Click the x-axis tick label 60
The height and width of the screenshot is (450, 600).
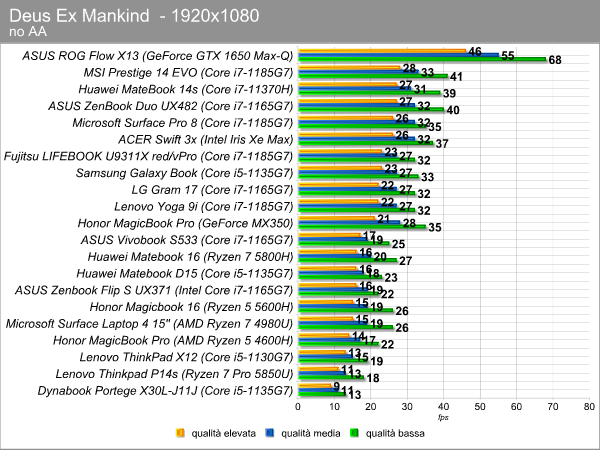516,407
